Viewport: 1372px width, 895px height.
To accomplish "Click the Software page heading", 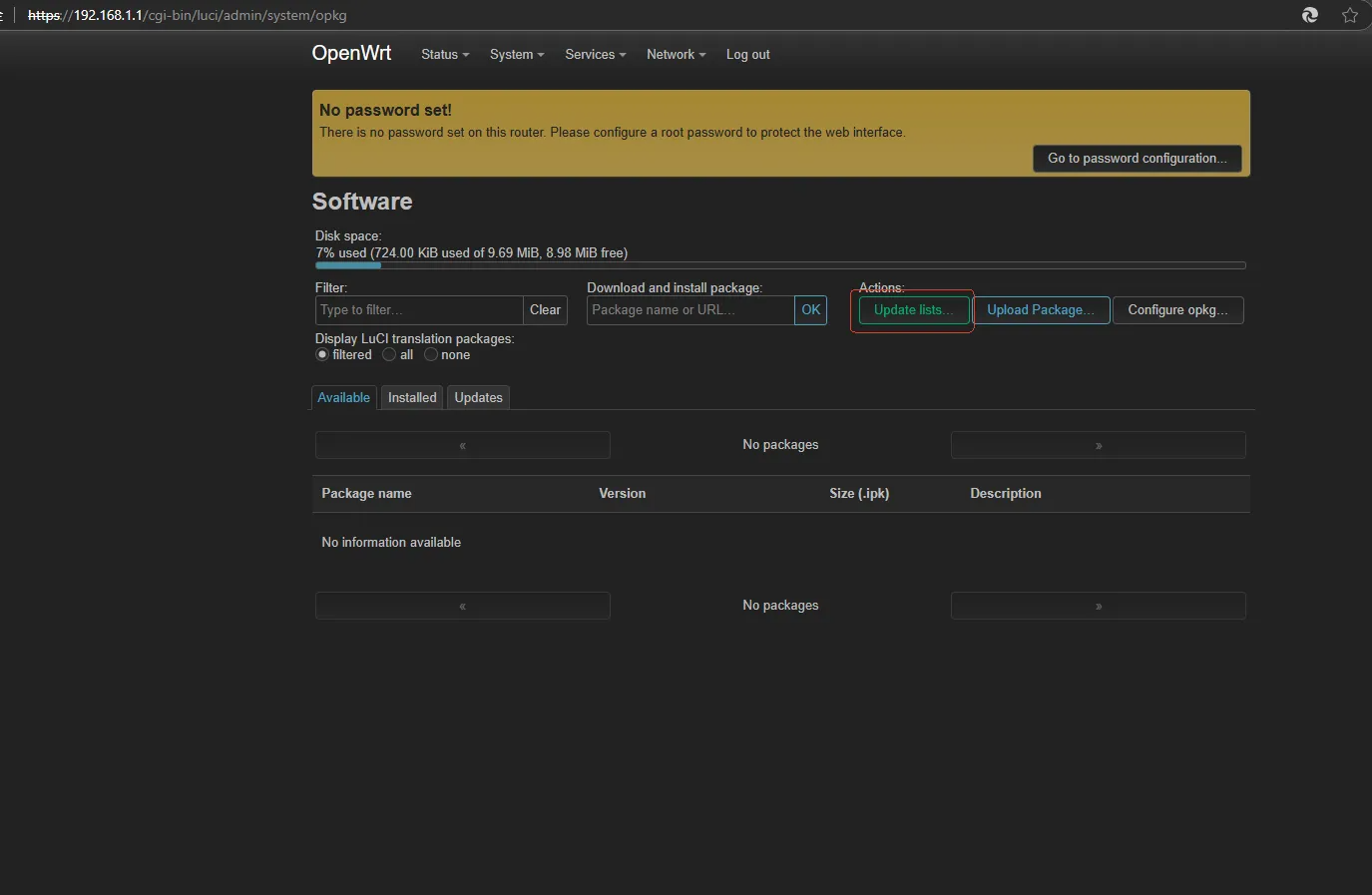I will click(x=362, y=202).
